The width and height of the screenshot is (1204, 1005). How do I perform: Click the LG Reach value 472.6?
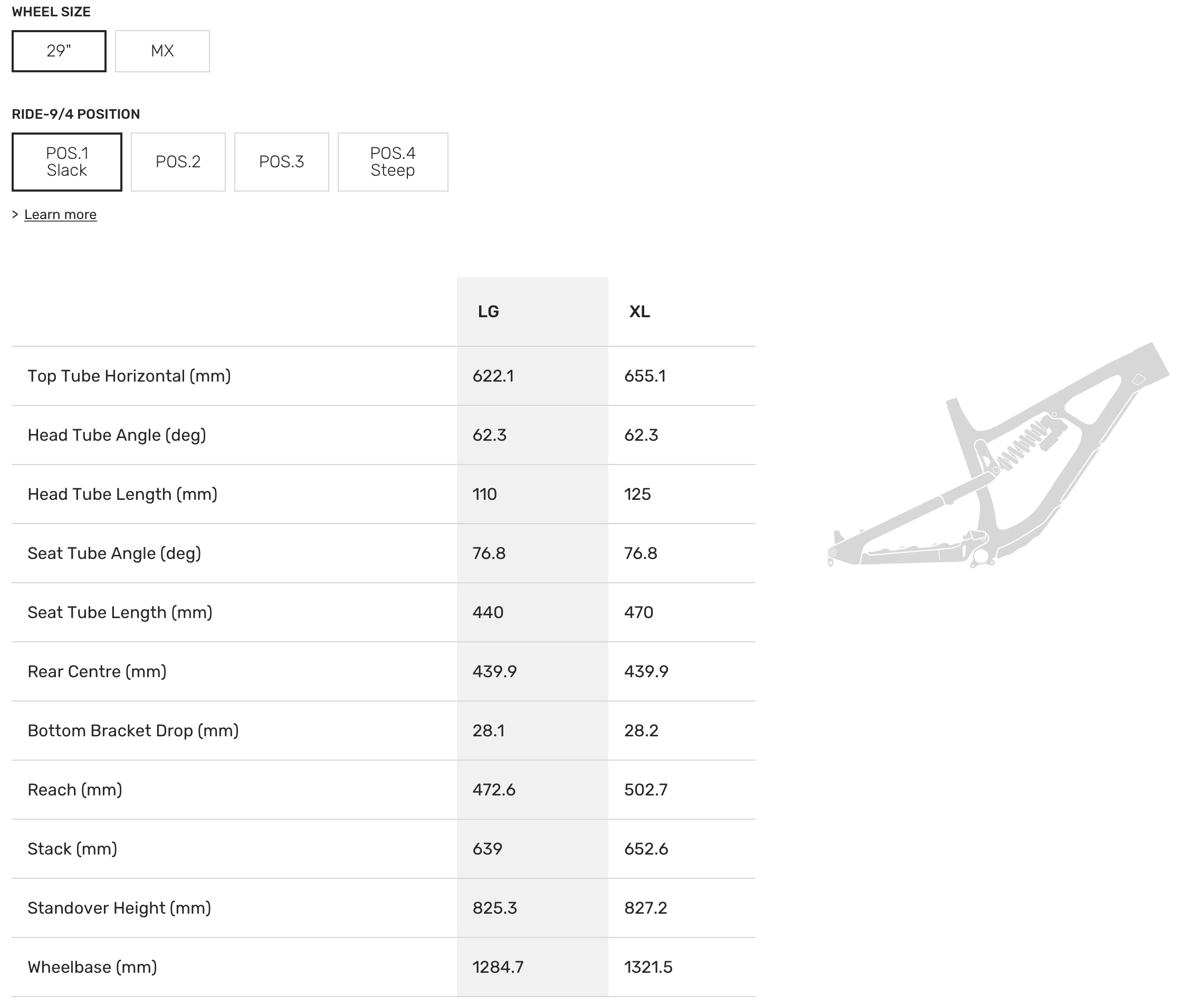pyautogui.click(x=494, y=790)
